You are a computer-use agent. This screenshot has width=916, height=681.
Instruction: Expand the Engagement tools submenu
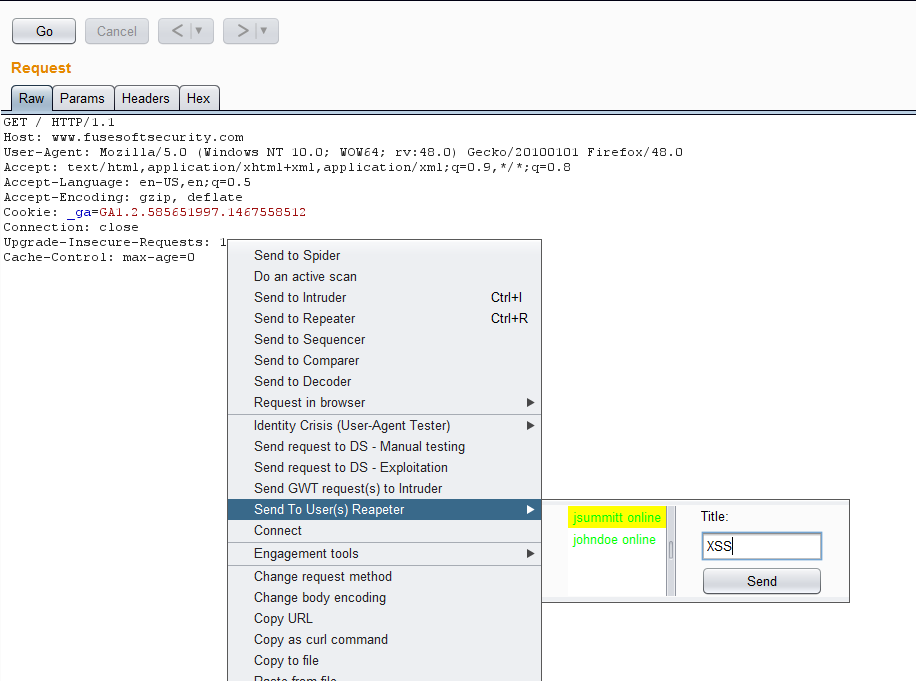(384, 554)
